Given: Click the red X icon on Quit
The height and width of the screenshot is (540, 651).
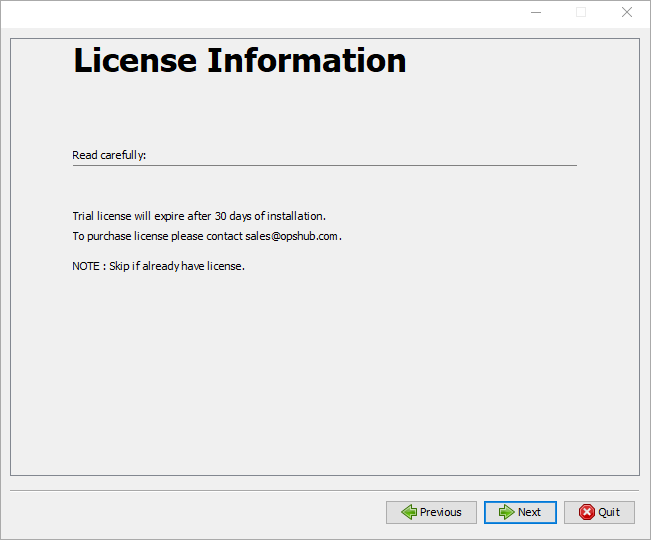Looking at the screenshot, I should coord(586,512).
